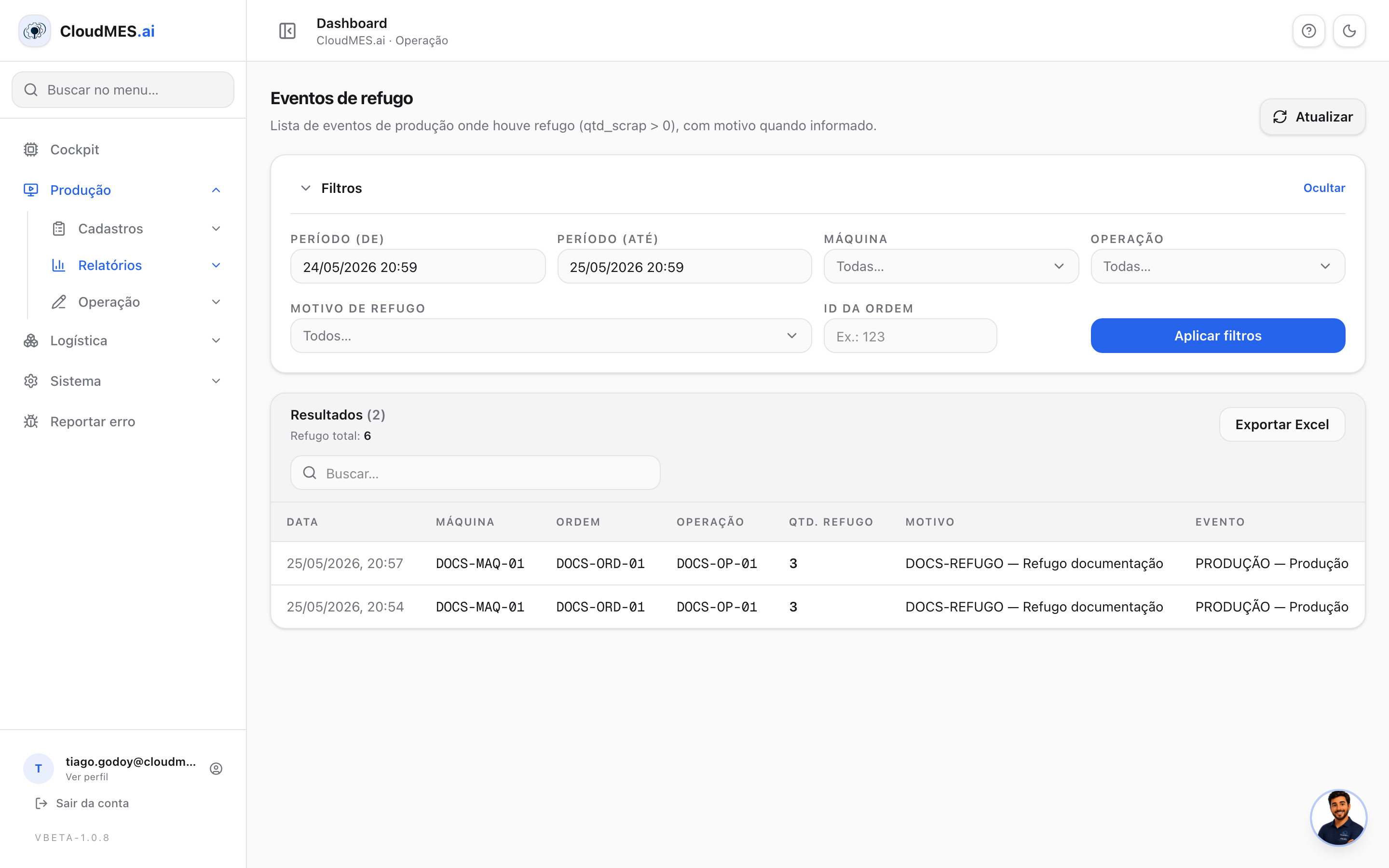1389x868 pixels.
Task: Open the chat assistant avatar bubble
Action: click(1338, 817)
